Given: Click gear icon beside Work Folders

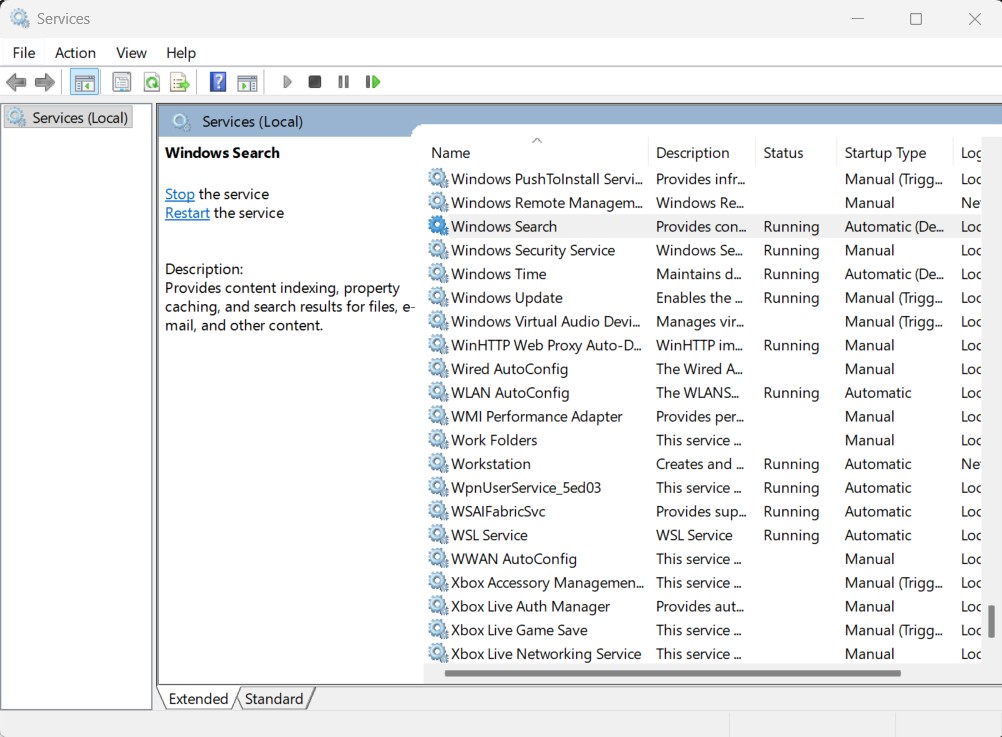Looking at the screenshot, I should tap(438, 440).
